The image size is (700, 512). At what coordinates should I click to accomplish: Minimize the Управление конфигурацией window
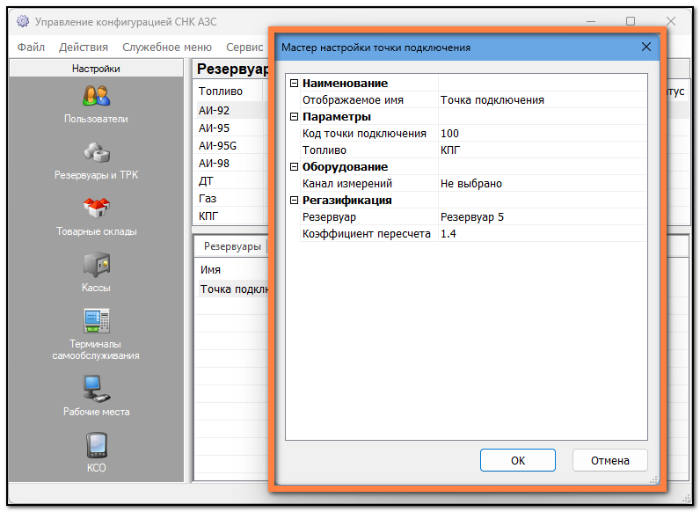pos(591,21)
